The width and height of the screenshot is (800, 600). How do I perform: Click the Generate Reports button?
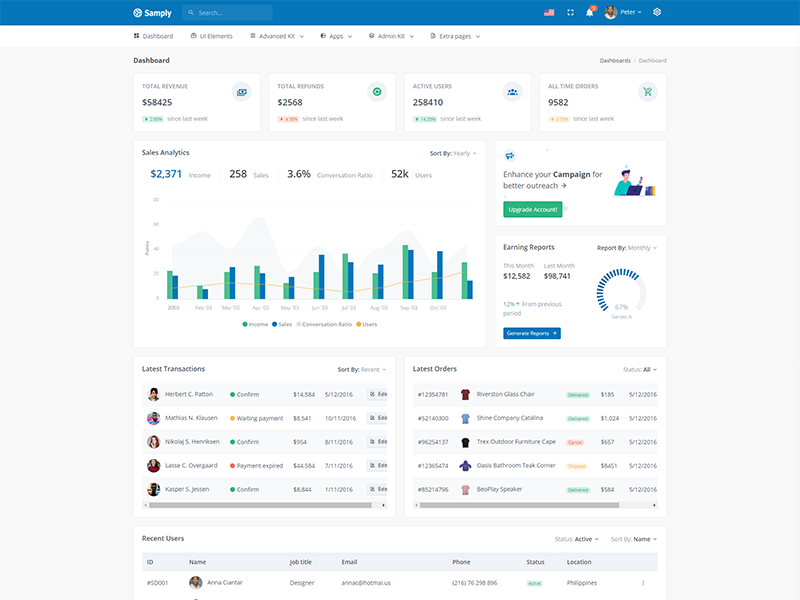click(532, 333)
